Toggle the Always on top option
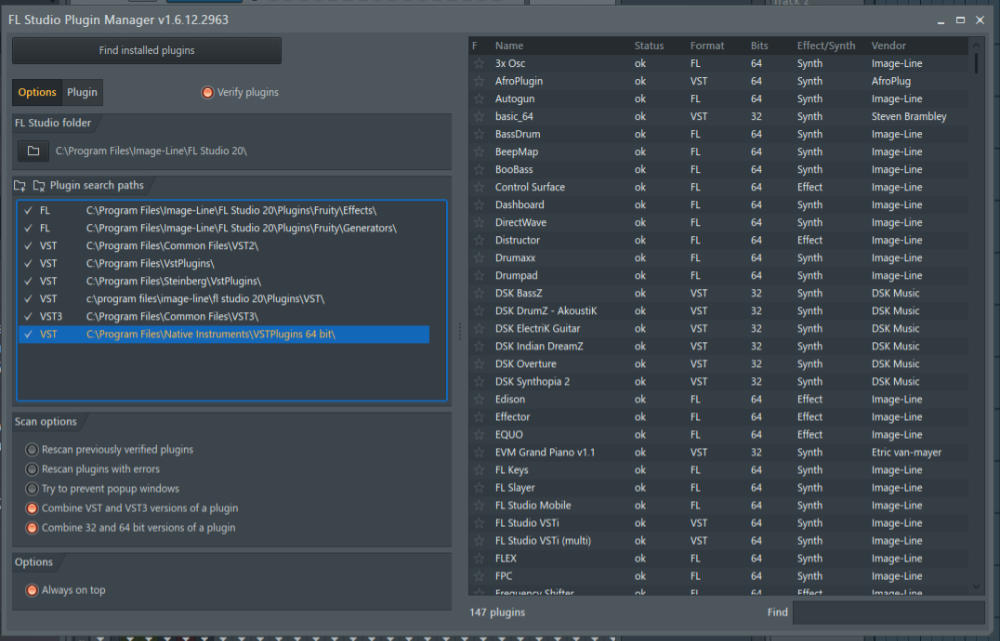The height and width of the screenshot is (641, 1000). tap(31, 590)
